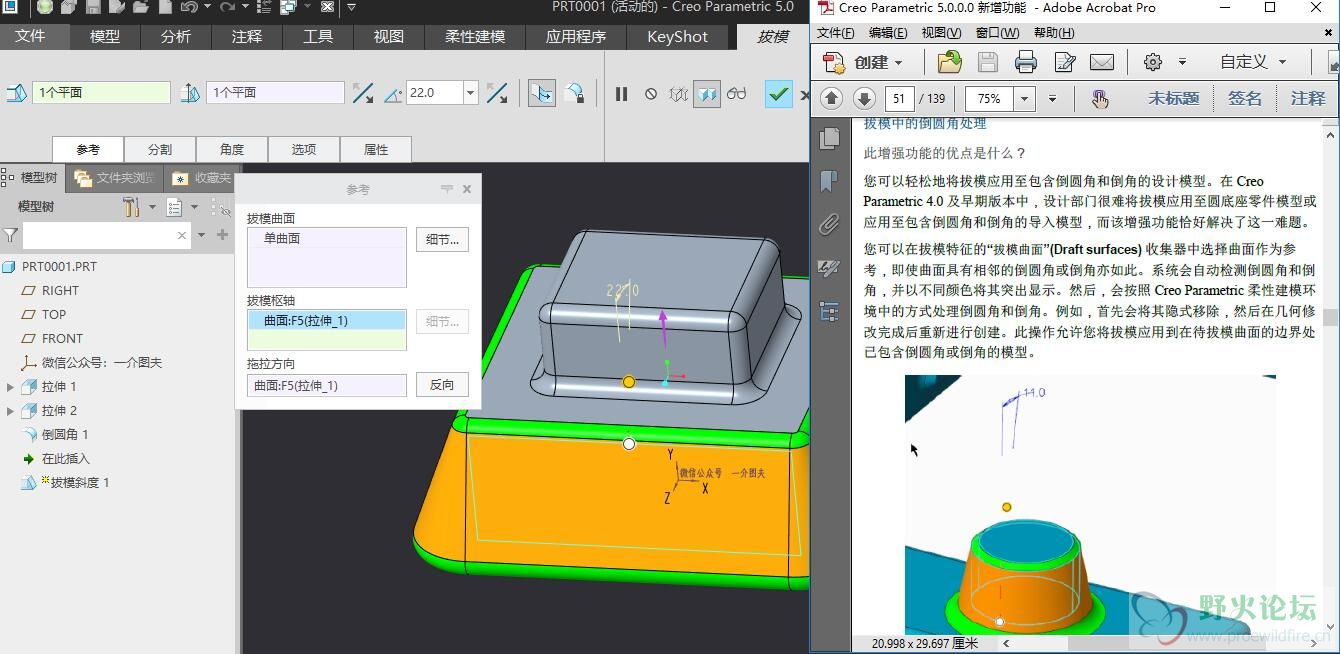Open the 角度 dashboard tab
The image size is (1340, 654).
click(232, 149)
